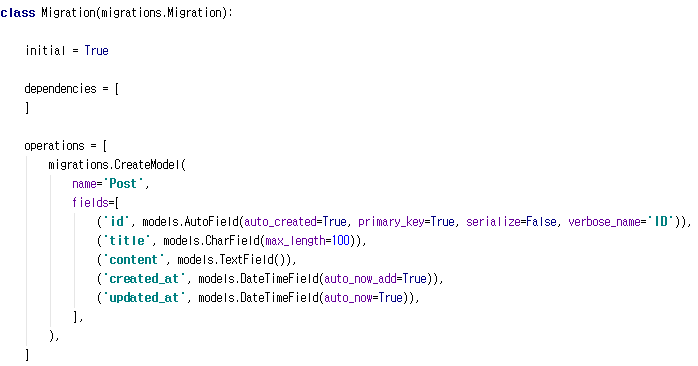
Task: Click the 'created_at' string literal
Action: [144, 279]
